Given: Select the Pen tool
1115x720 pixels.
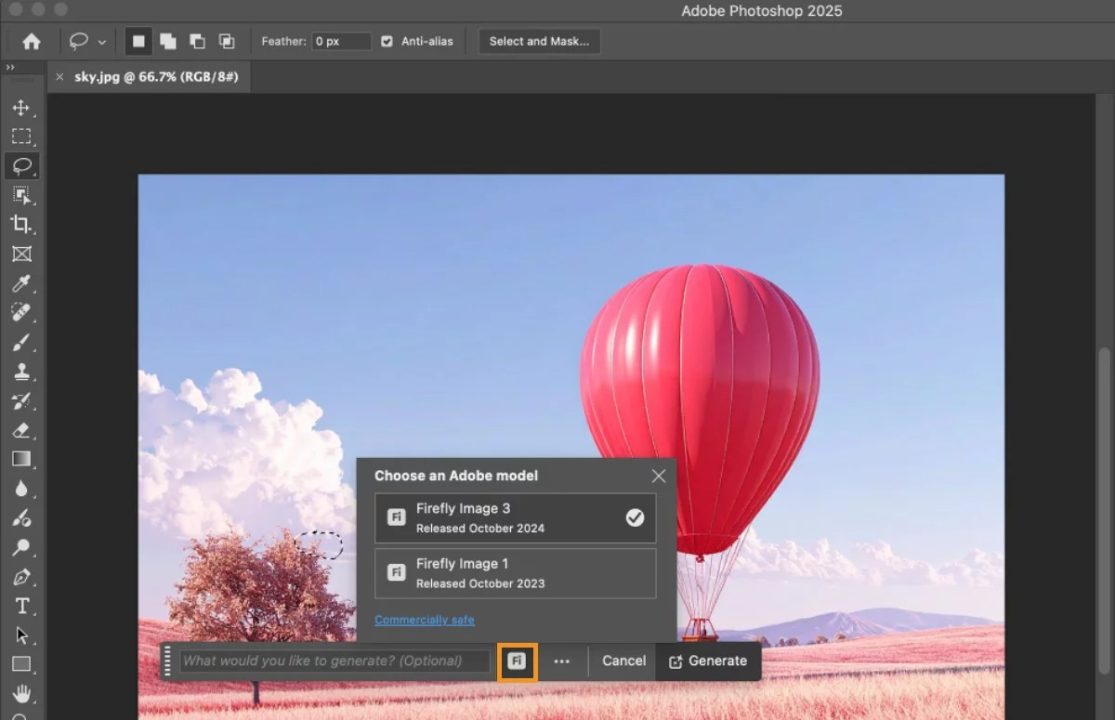Looking at the screenshot, I should tap(21, 577).
